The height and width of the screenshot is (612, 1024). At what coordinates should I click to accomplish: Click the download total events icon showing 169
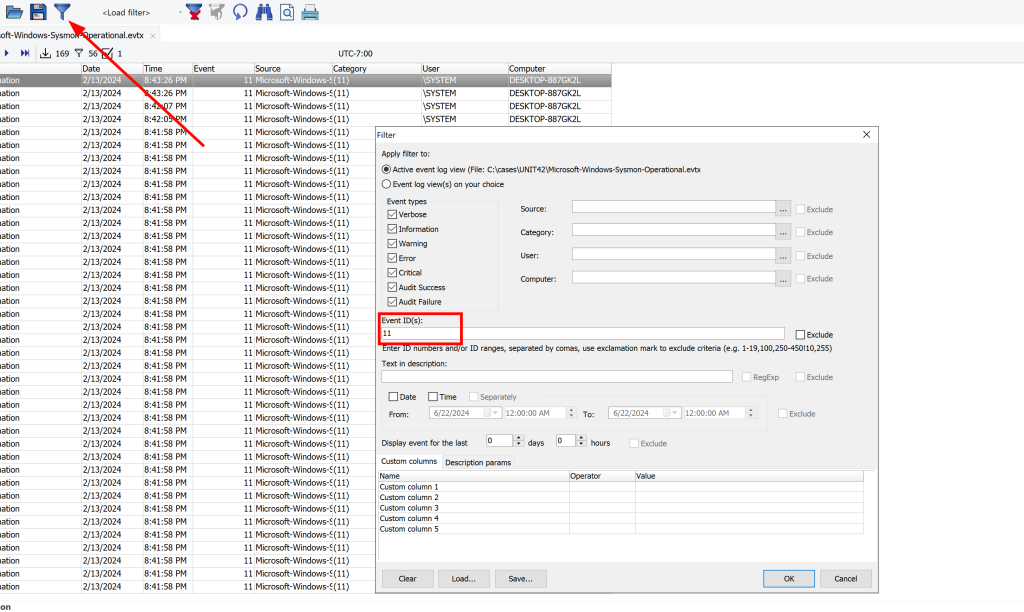(x=45, y=53)
